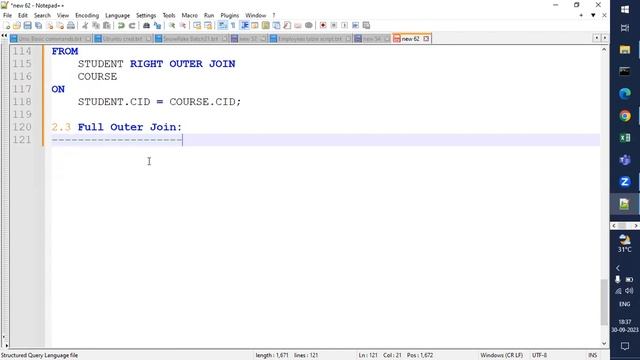The image size is (640, 360).
Task: Switch to the Snowflake Batch21.txt tab
Action: click(191, 39)
